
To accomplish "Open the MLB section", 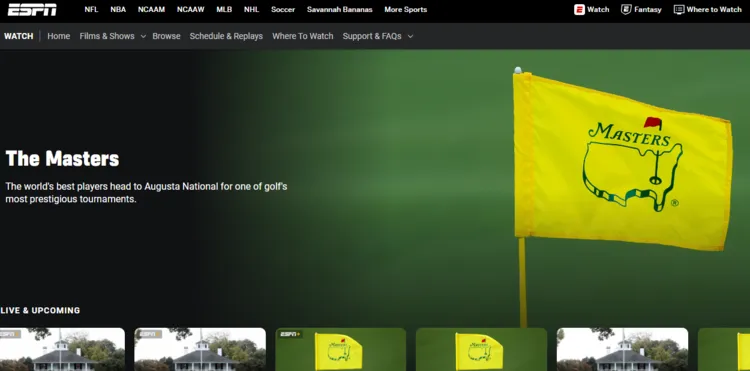I will click(x=224, y=10).
